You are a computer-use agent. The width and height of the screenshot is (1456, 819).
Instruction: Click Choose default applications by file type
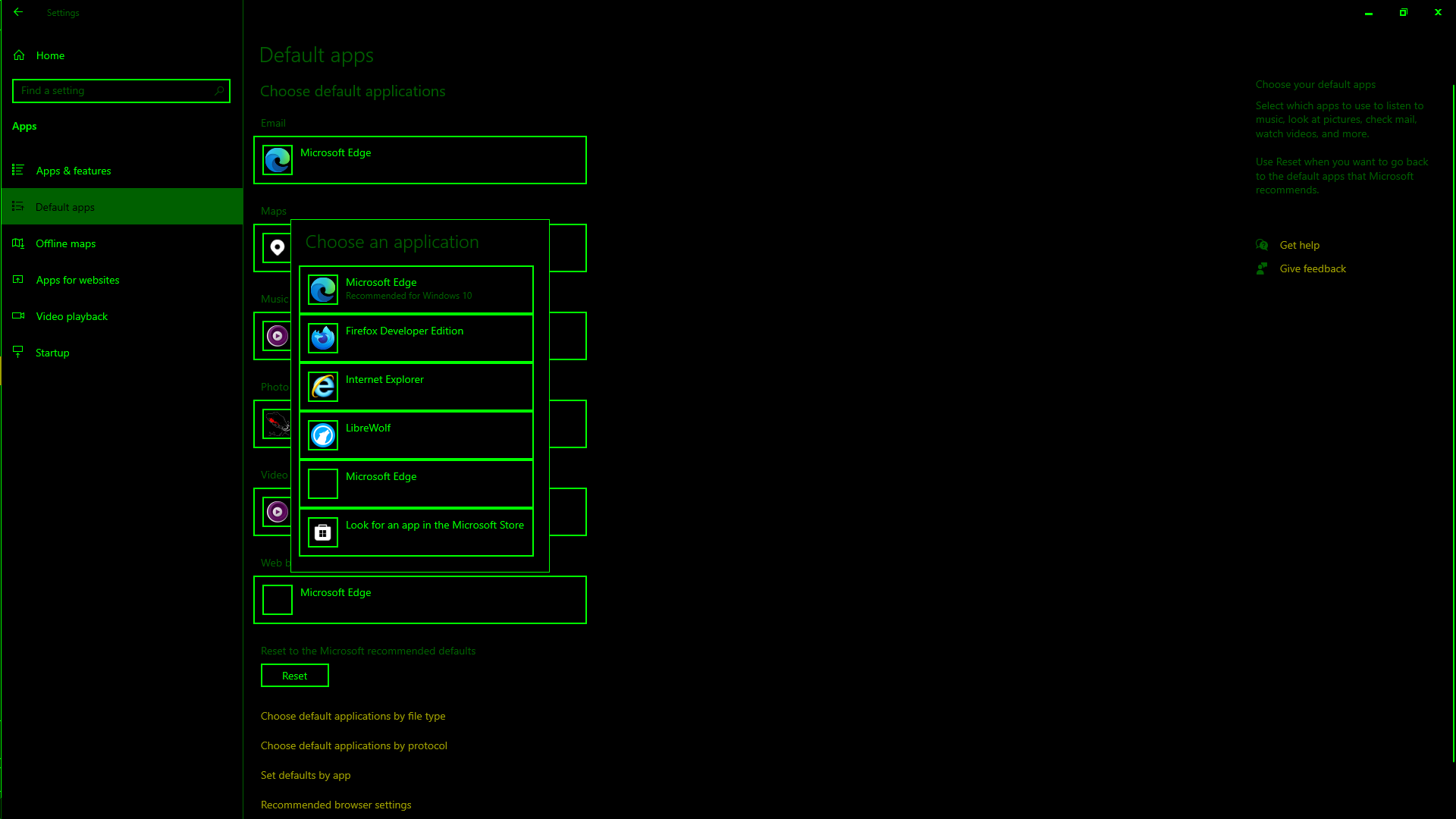353,715
